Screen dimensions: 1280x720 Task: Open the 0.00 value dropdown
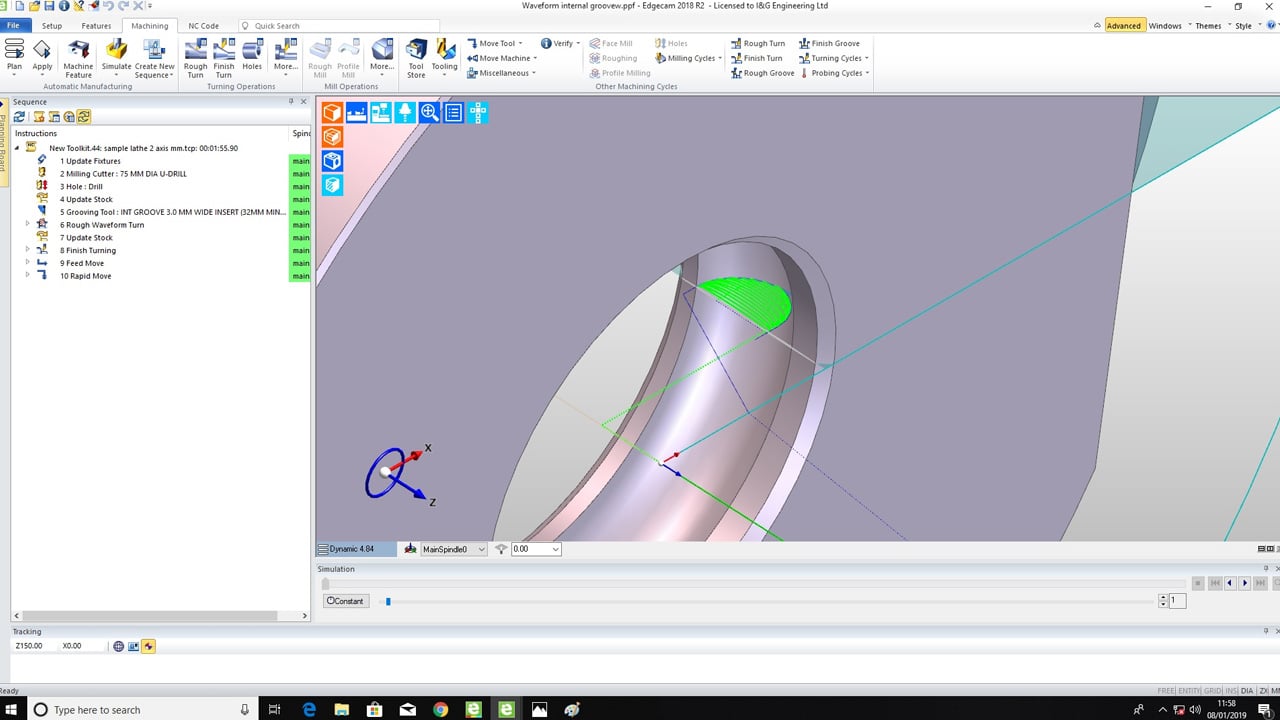click(556, 549)
